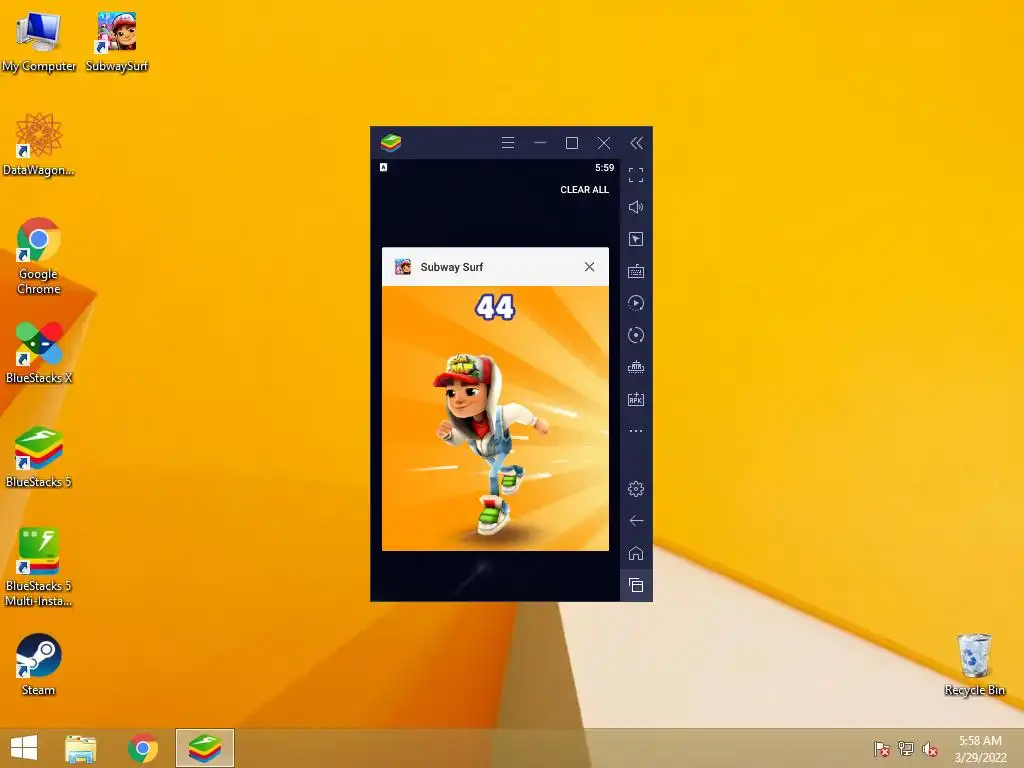This screenshot has width=1024, height=768.
Task: Select the DataWagon desktop shortcut
Action: [39, 144]
